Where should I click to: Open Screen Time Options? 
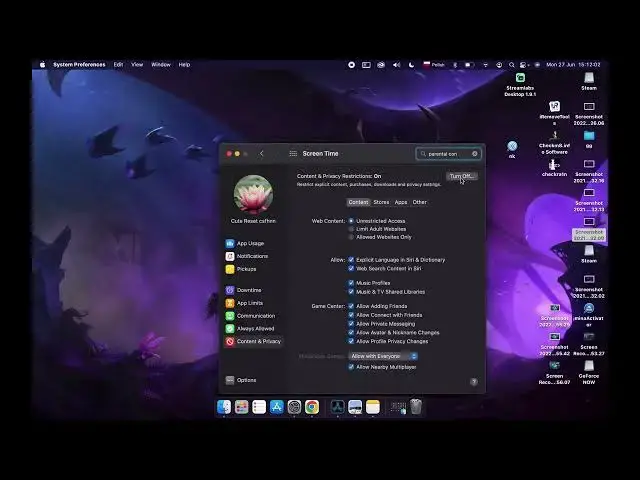pos(241,380)
